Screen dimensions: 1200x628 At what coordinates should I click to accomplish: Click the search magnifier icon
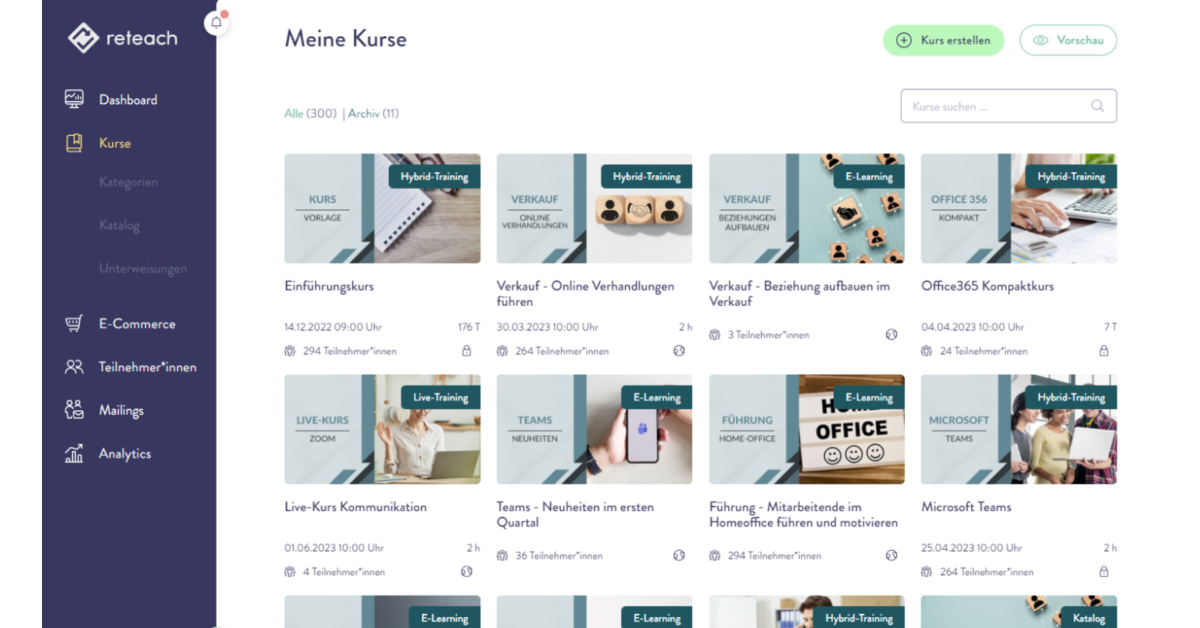click(x=1097, y=106)
